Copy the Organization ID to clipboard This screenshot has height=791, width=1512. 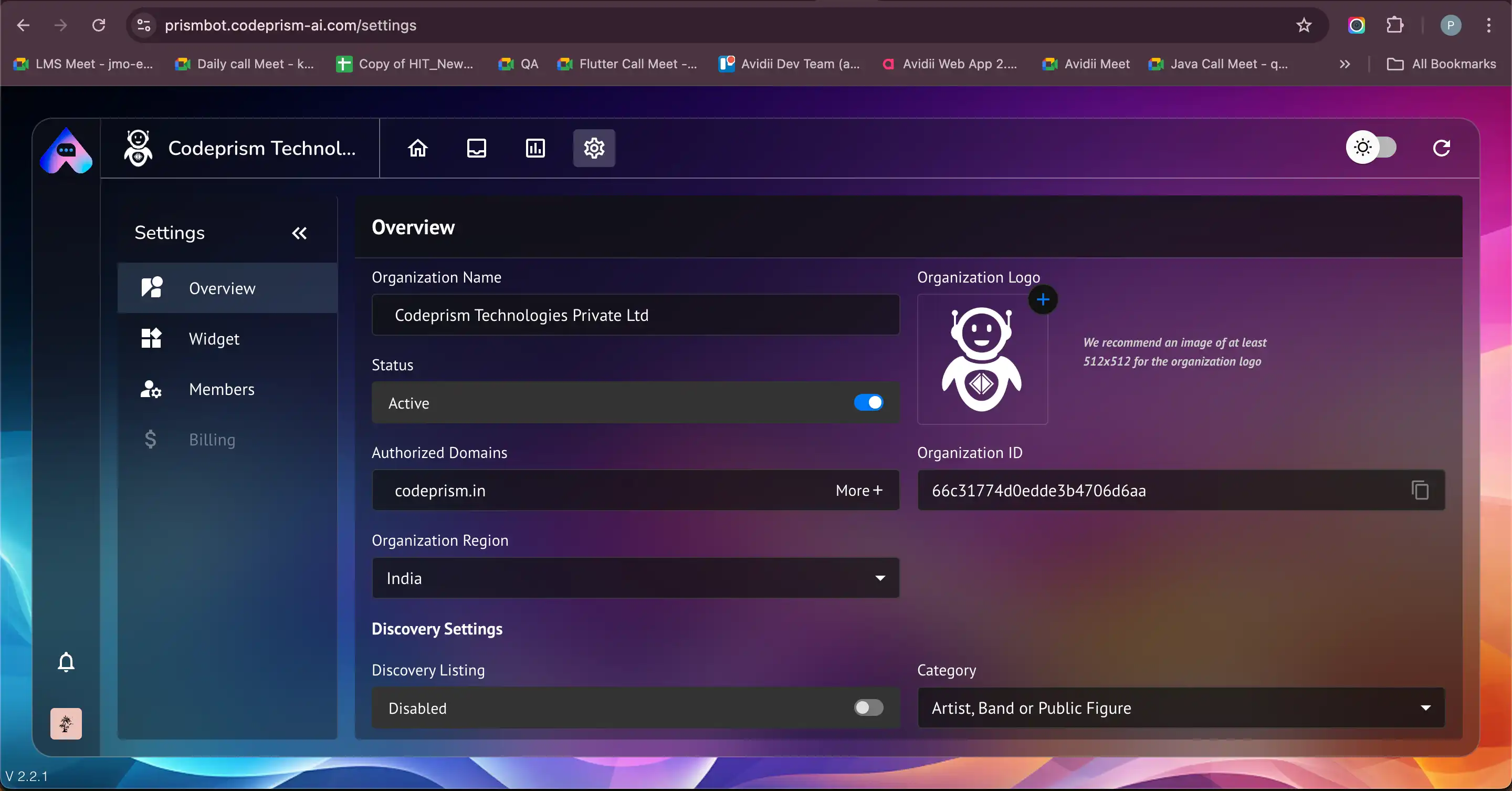1419,490
